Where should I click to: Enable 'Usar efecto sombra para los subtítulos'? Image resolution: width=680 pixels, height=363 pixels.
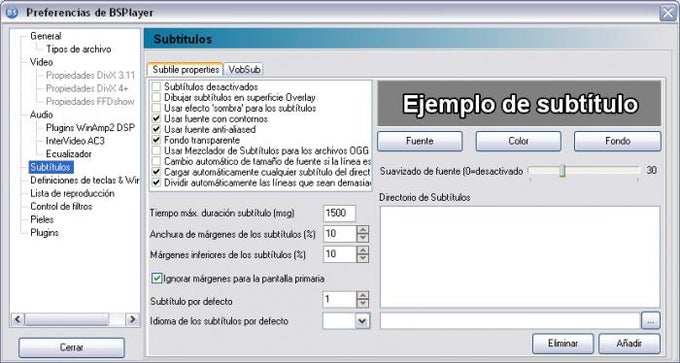156,108
